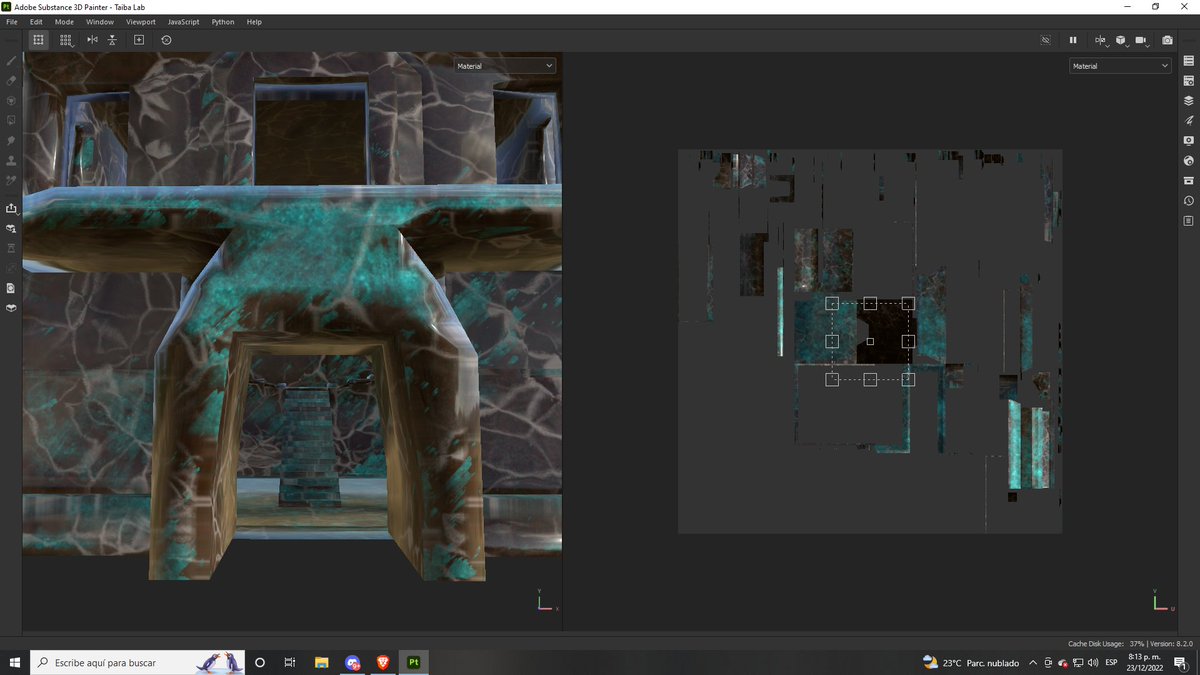
Task: Toggle symmetry painting in the top toolbar
Action: [x=91, y=40]
